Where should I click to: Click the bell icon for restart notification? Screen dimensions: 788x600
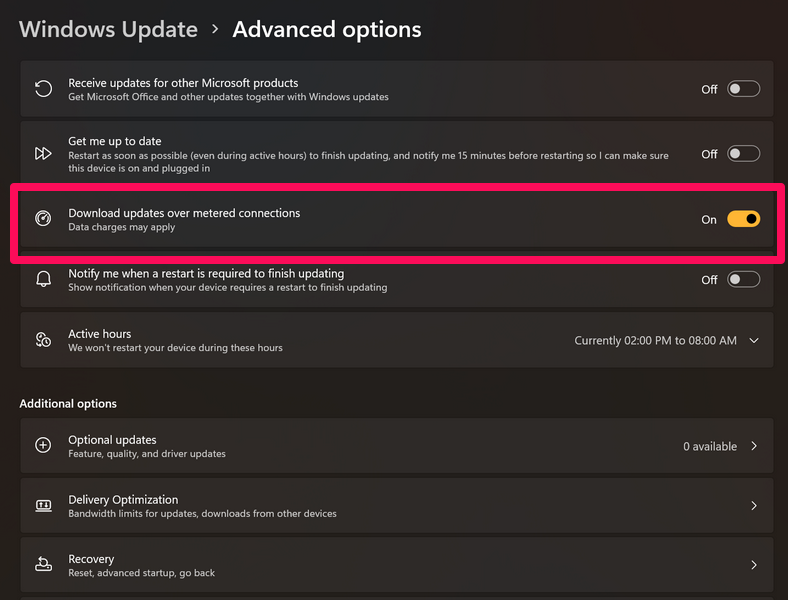pos(43,279)
